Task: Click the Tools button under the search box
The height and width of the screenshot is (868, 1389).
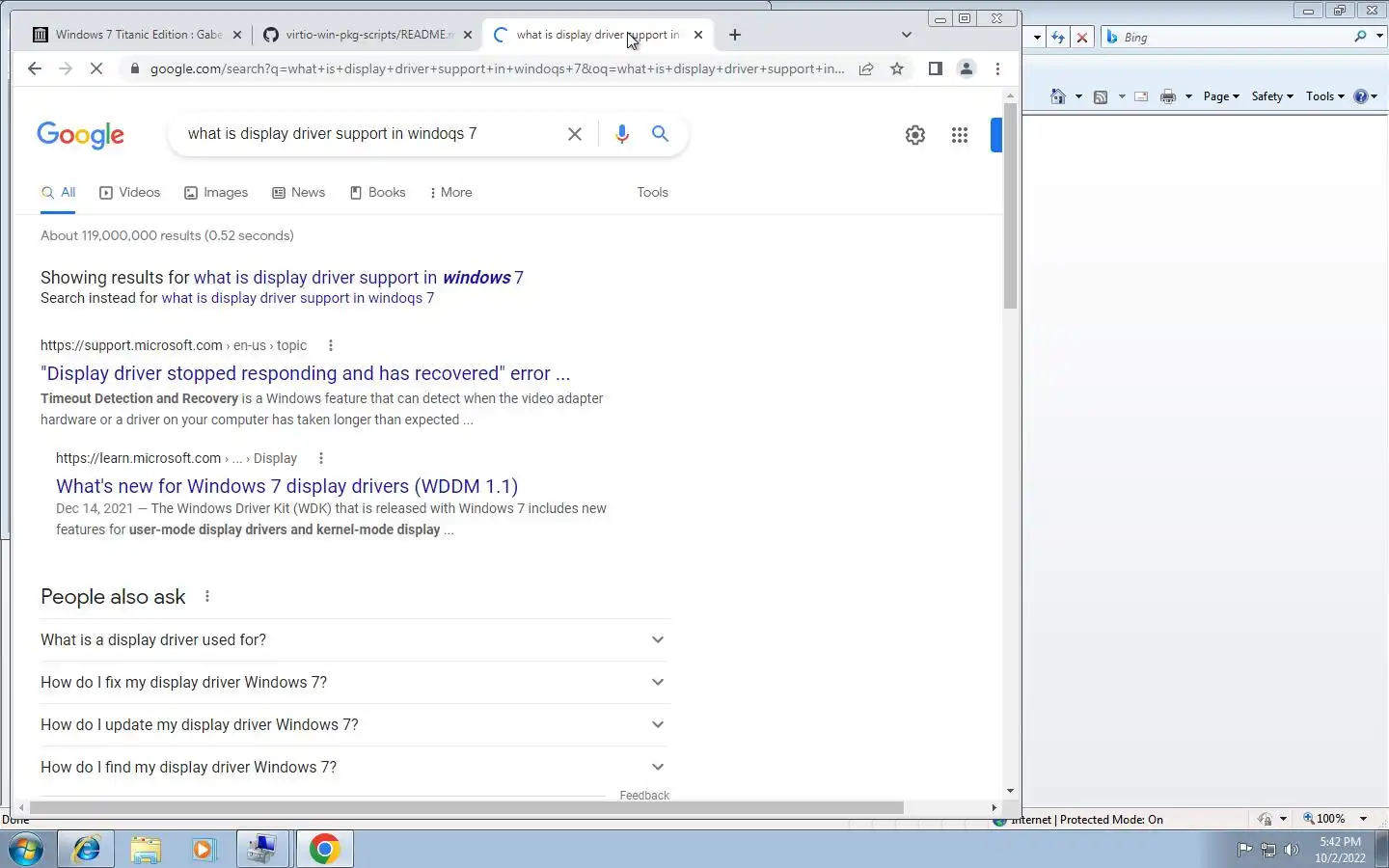Action: (x=652, y=192)
